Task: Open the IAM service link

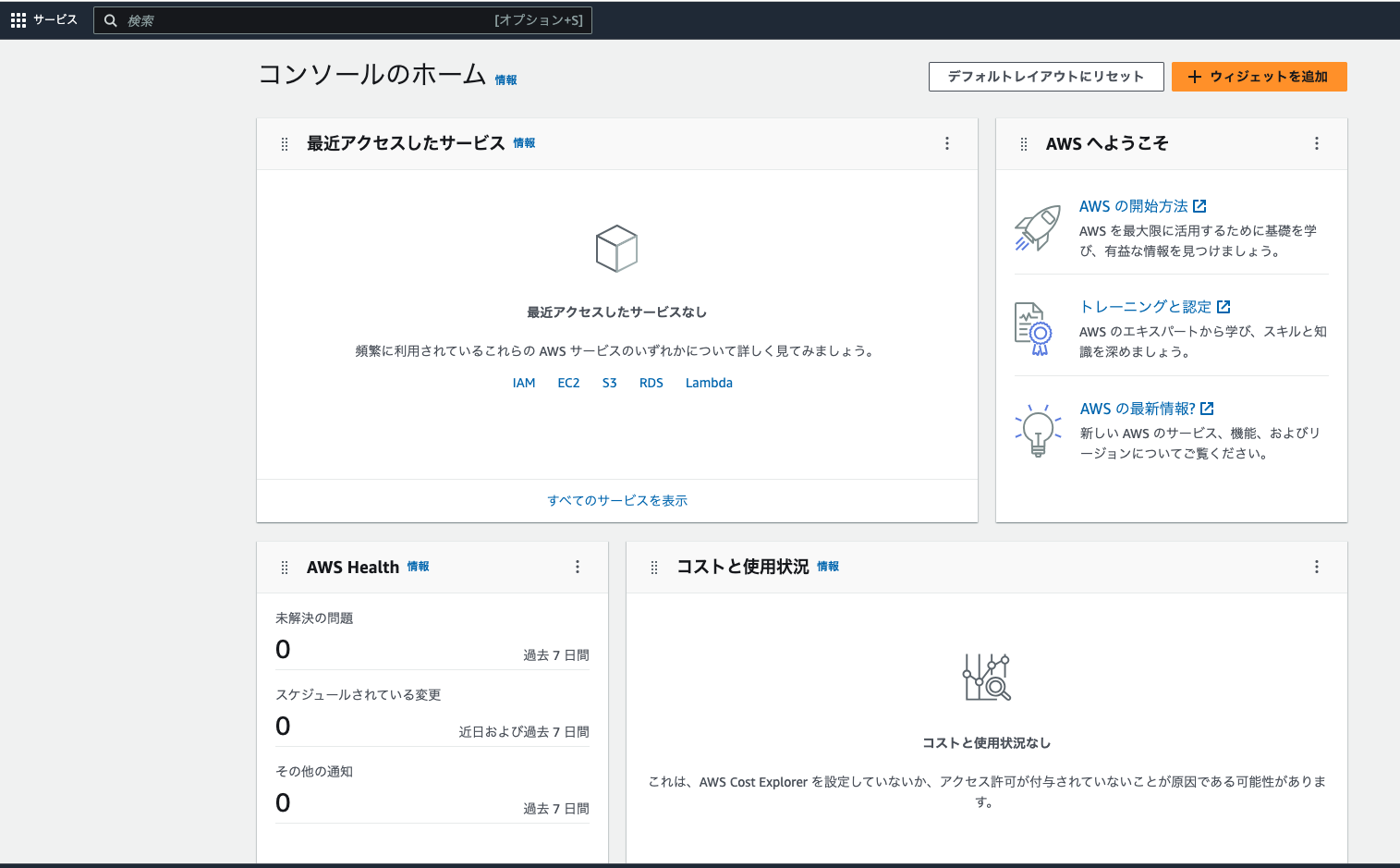Action: tap(524, 383)
